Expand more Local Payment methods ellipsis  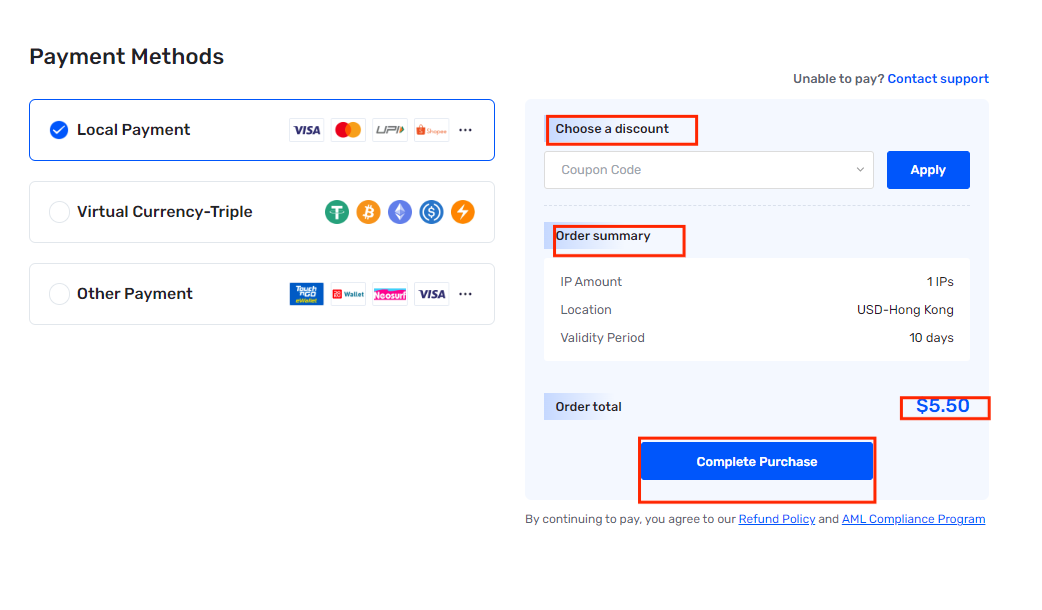(x=465, y=130)
